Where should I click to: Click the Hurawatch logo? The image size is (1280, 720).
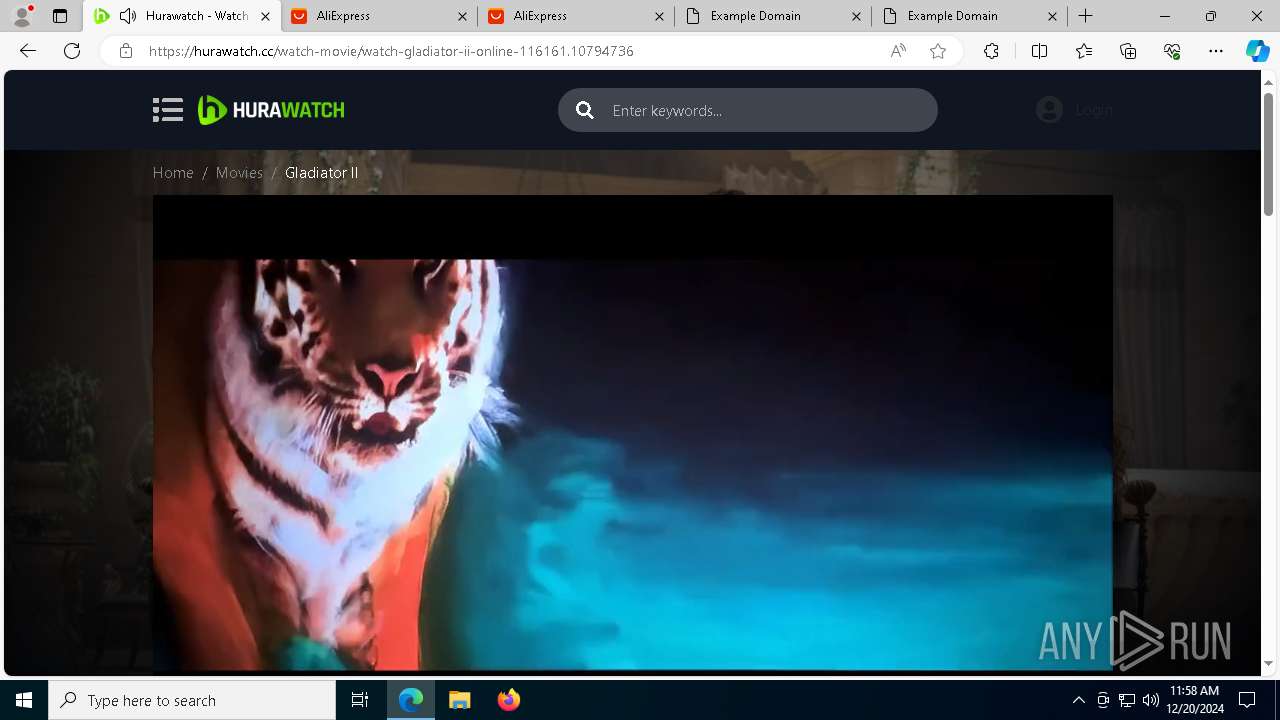coord(271,110)
